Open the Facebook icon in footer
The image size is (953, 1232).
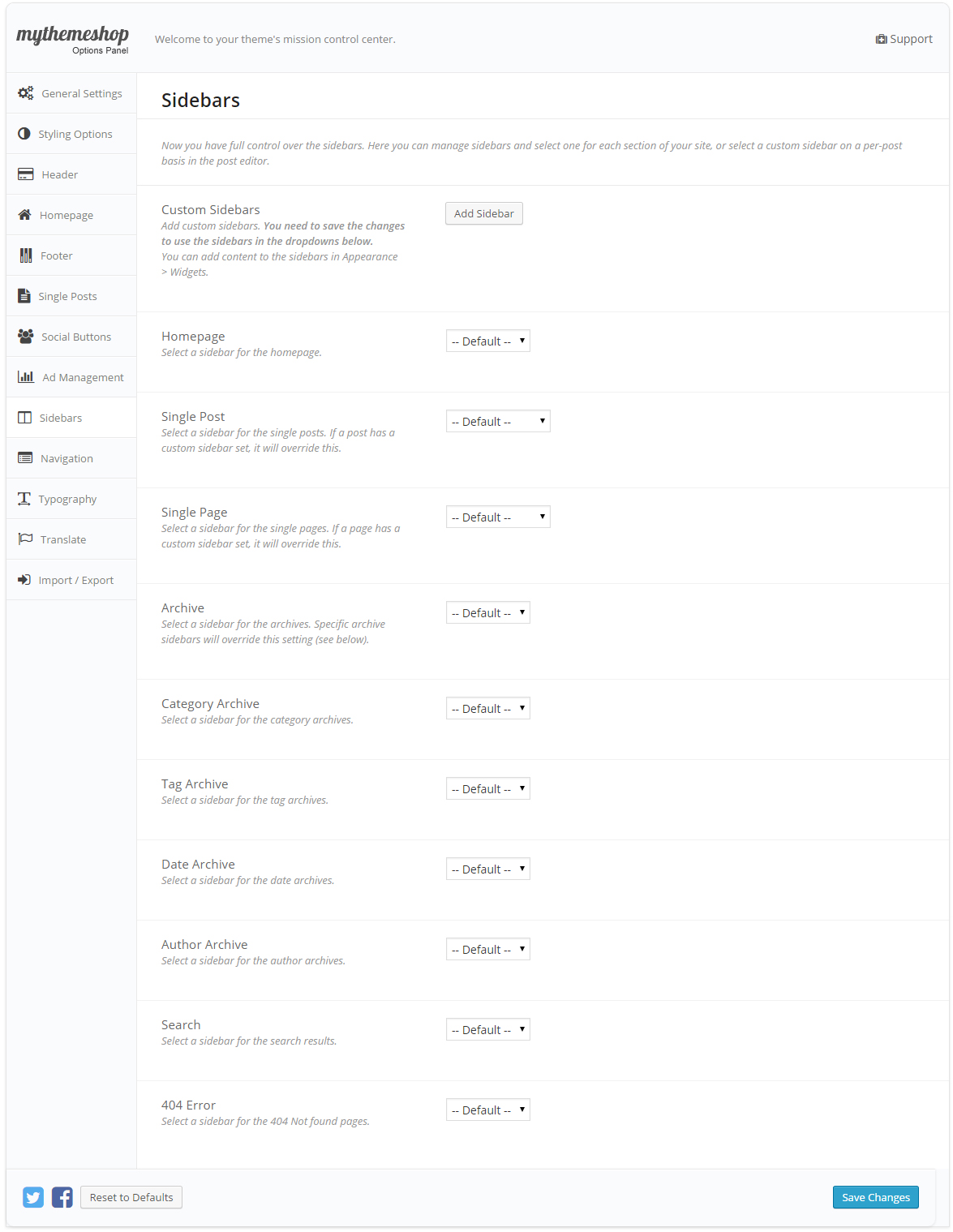pos(62,1197)
